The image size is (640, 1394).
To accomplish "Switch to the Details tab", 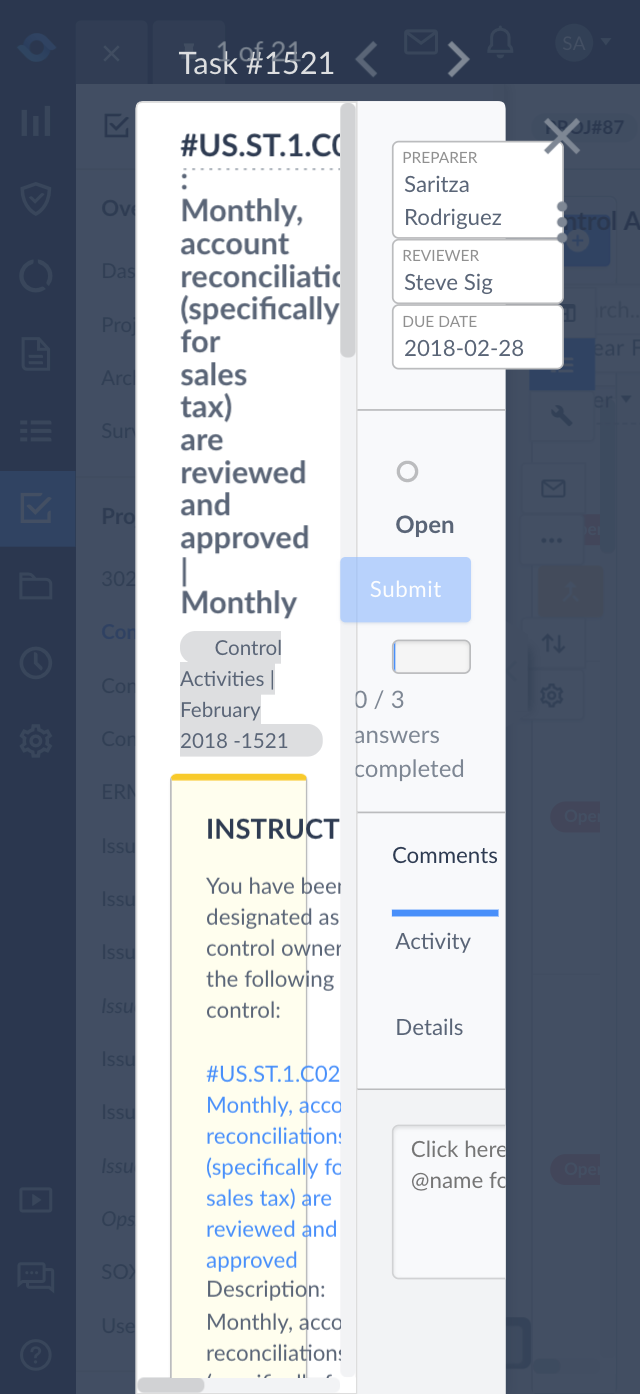I will click(x=429, y=1027).
